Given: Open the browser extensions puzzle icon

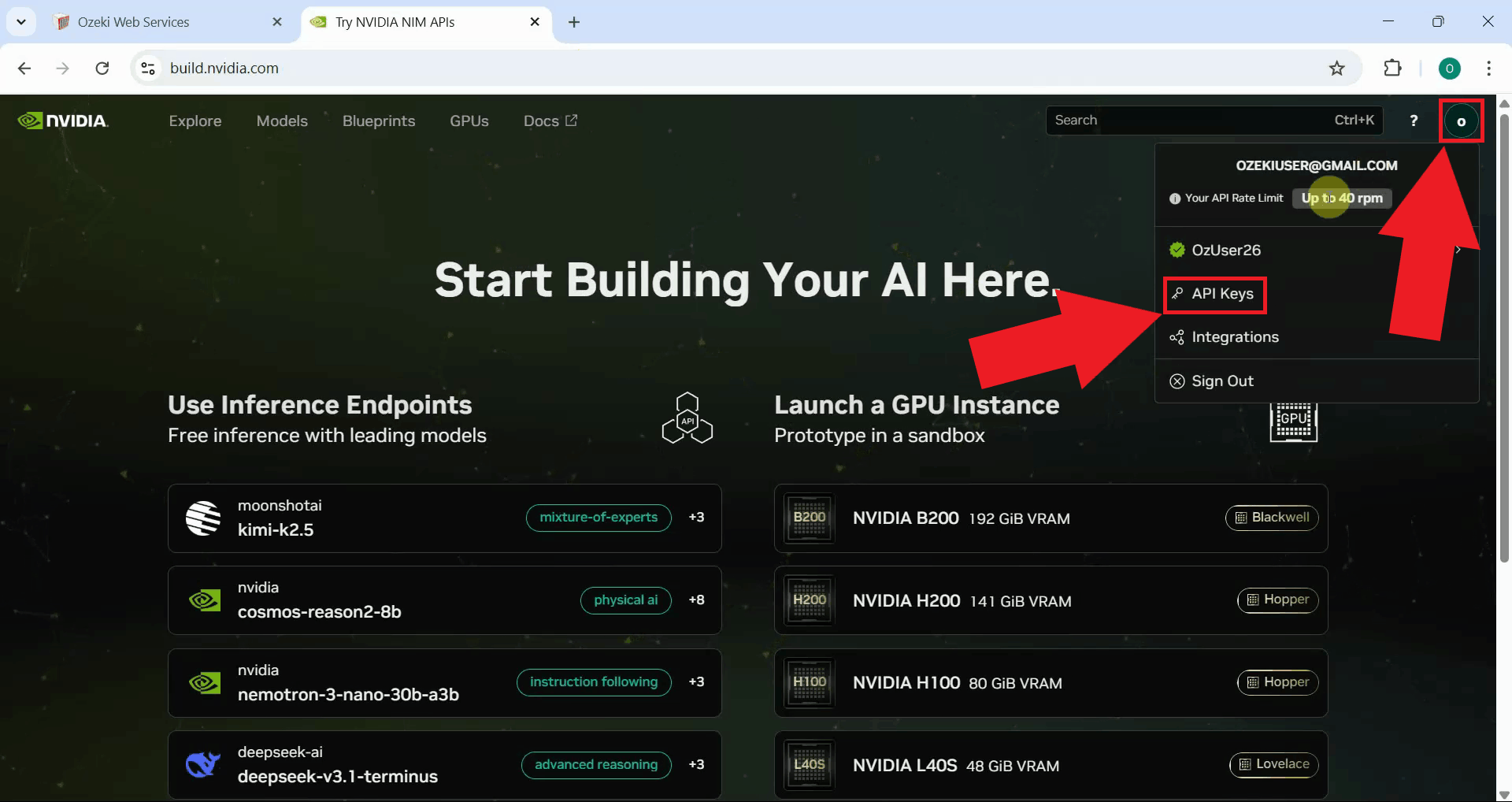Looking at the screenshot, I should click(1392, 69).
